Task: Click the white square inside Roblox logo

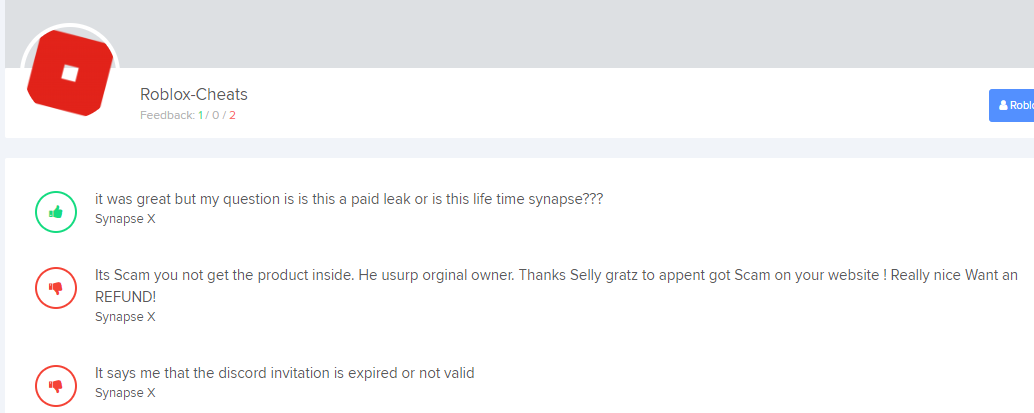Action: (69, 72)
